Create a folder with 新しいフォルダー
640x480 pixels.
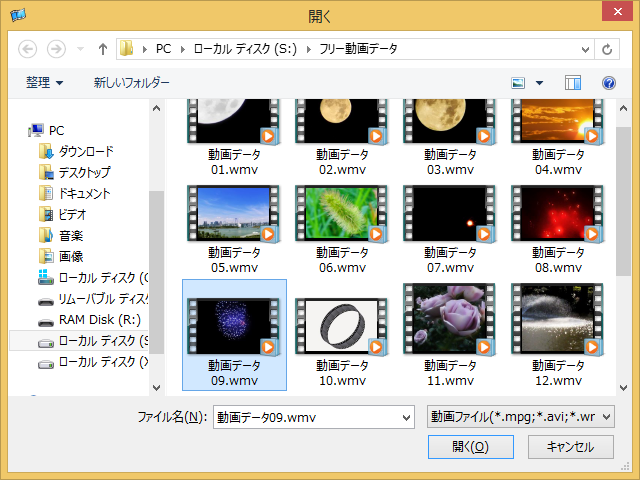pyautogui.click(x=131, y=83)
